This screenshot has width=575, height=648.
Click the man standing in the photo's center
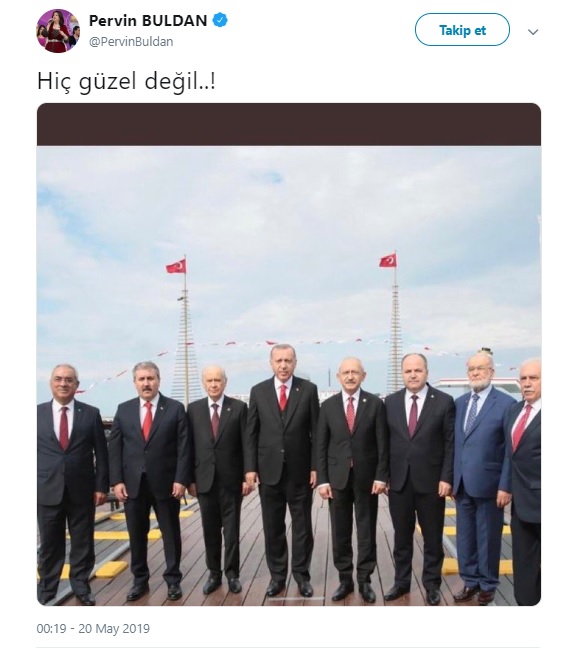click(x=282, y=469)
